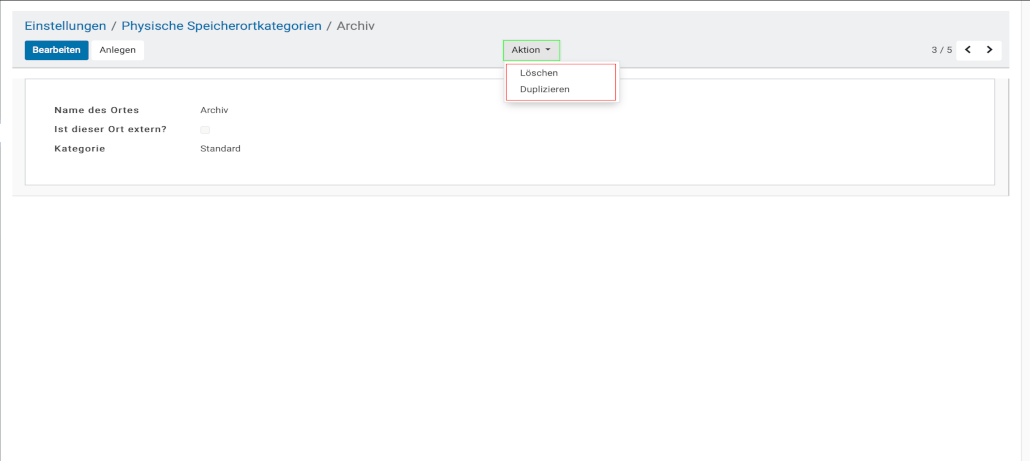Click the first slash separator in breadcrumb
The height and width of the screenshot is (461, 1030).
pos(114,26)
